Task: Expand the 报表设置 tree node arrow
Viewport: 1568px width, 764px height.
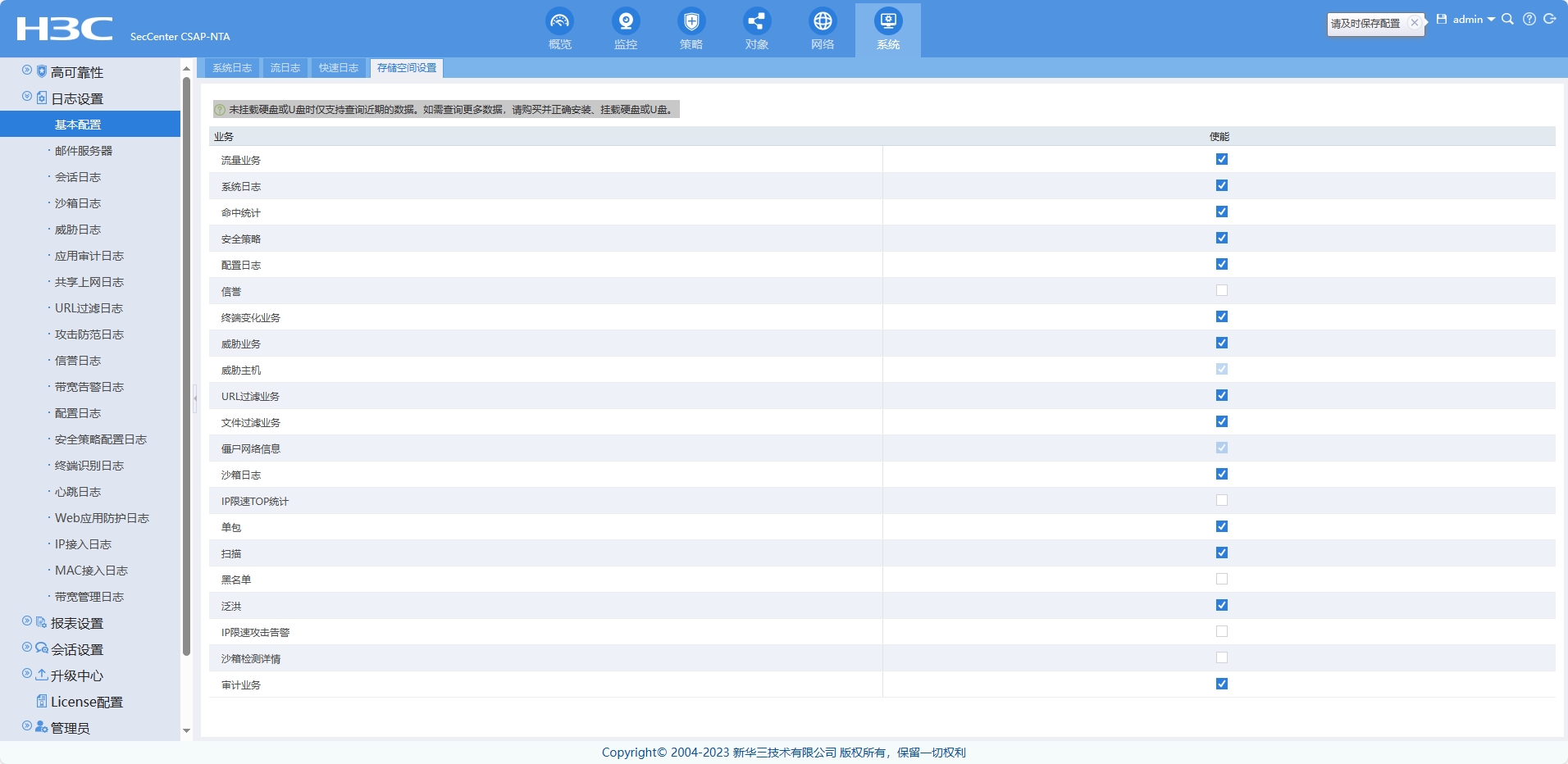Action: 27,621
